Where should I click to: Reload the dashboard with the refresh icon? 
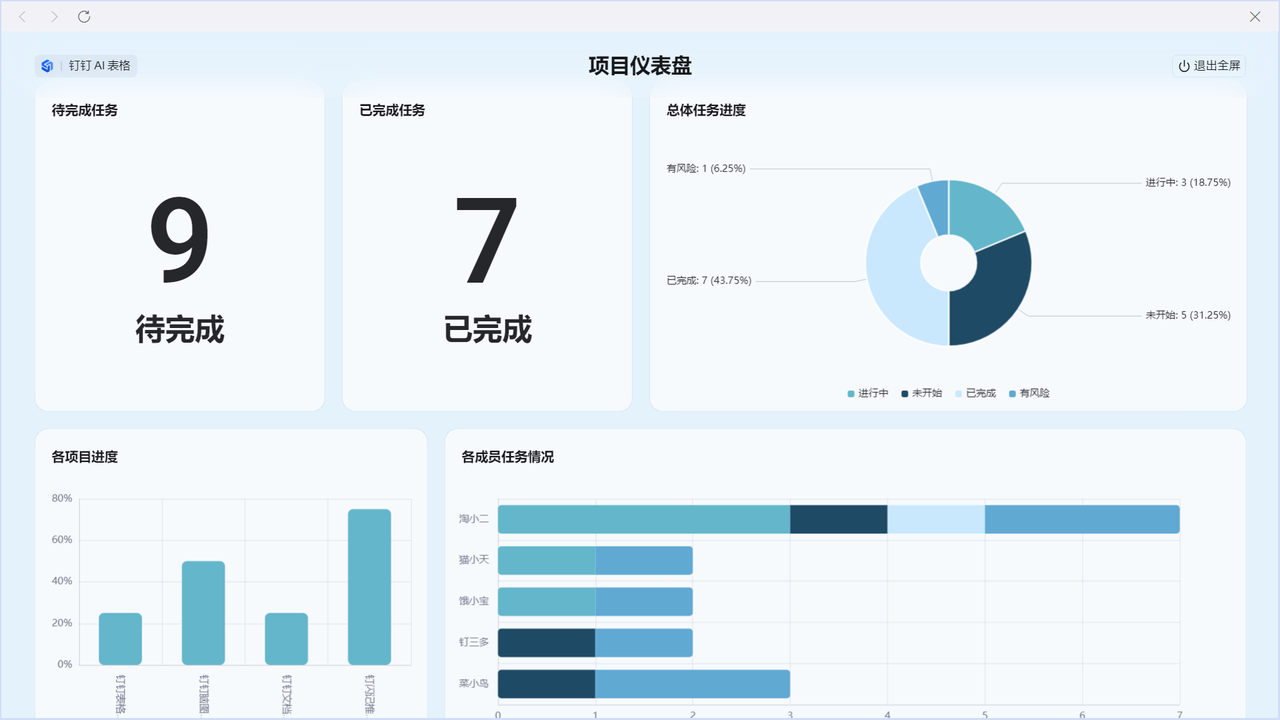pos(84,17)
